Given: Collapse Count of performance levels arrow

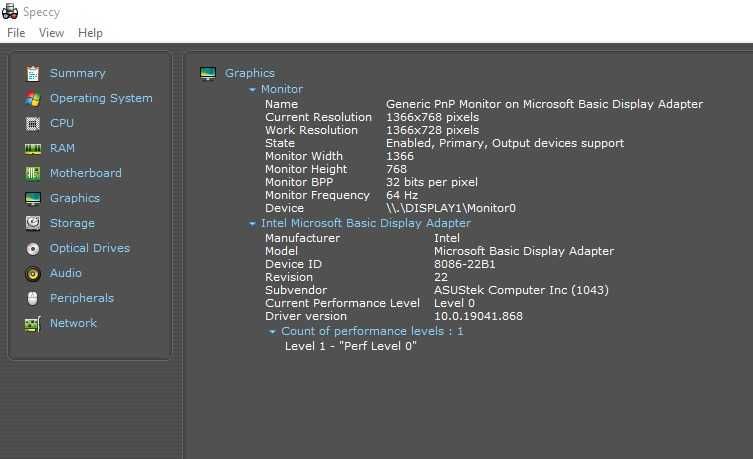Looking at the screenshot, I should (x=272, y=332).
